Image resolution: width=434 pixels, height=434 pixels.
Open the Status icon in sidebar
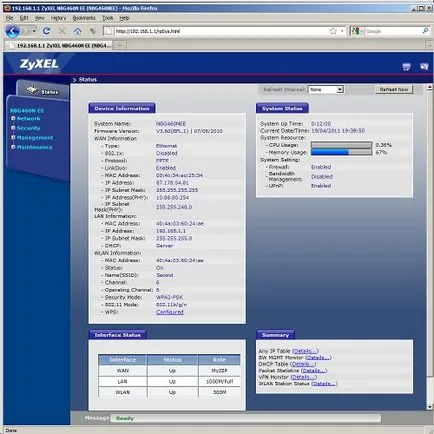[x=43, y=90]
